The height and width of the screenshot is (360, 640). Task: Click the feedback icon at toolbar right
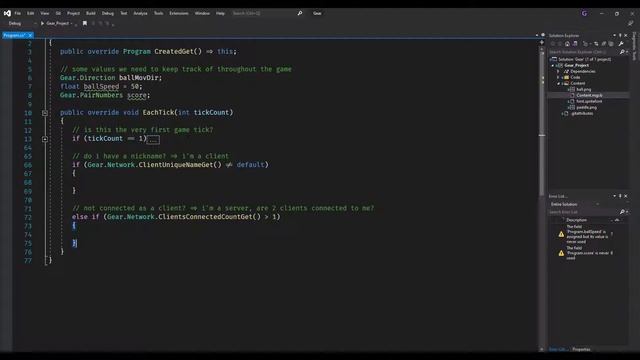631,23
